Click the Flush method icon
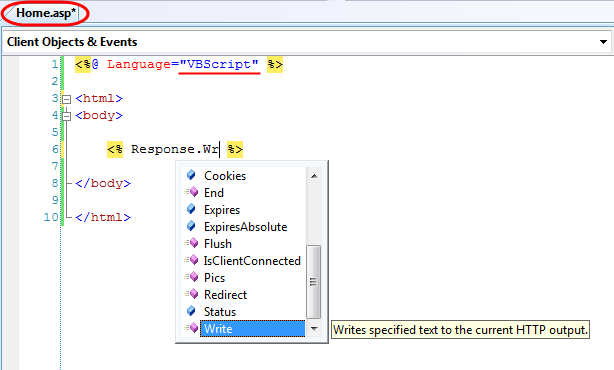 [x=191, y=243]
